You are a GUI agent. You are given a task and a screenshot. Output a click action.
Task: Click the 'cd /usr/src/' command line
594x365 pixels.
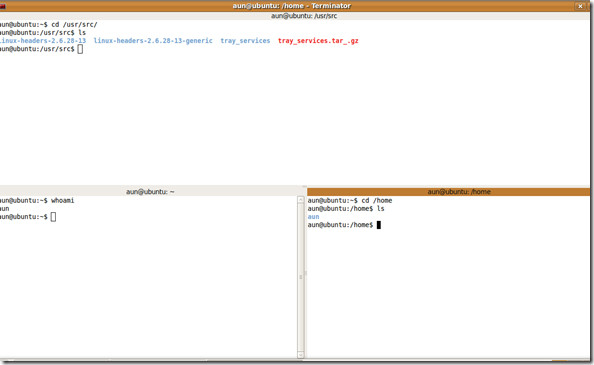tap(48, 25)
